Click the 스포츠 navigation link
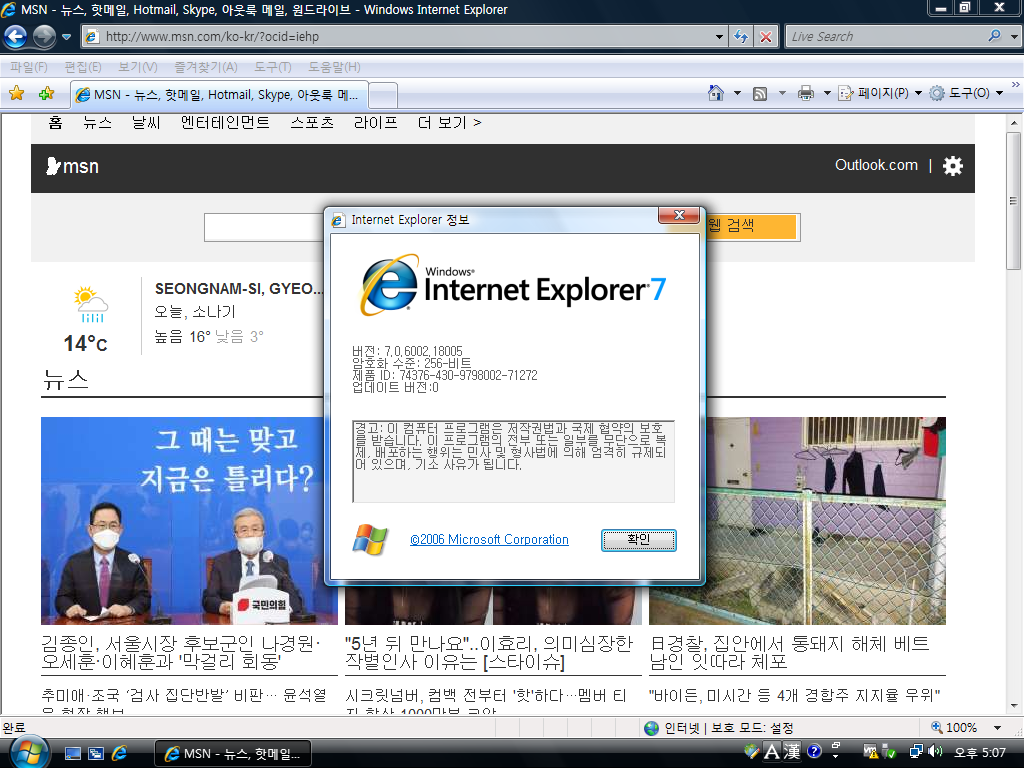Image resolution: width=1024 pixels, height=768 pixels. tap(312, 122)
